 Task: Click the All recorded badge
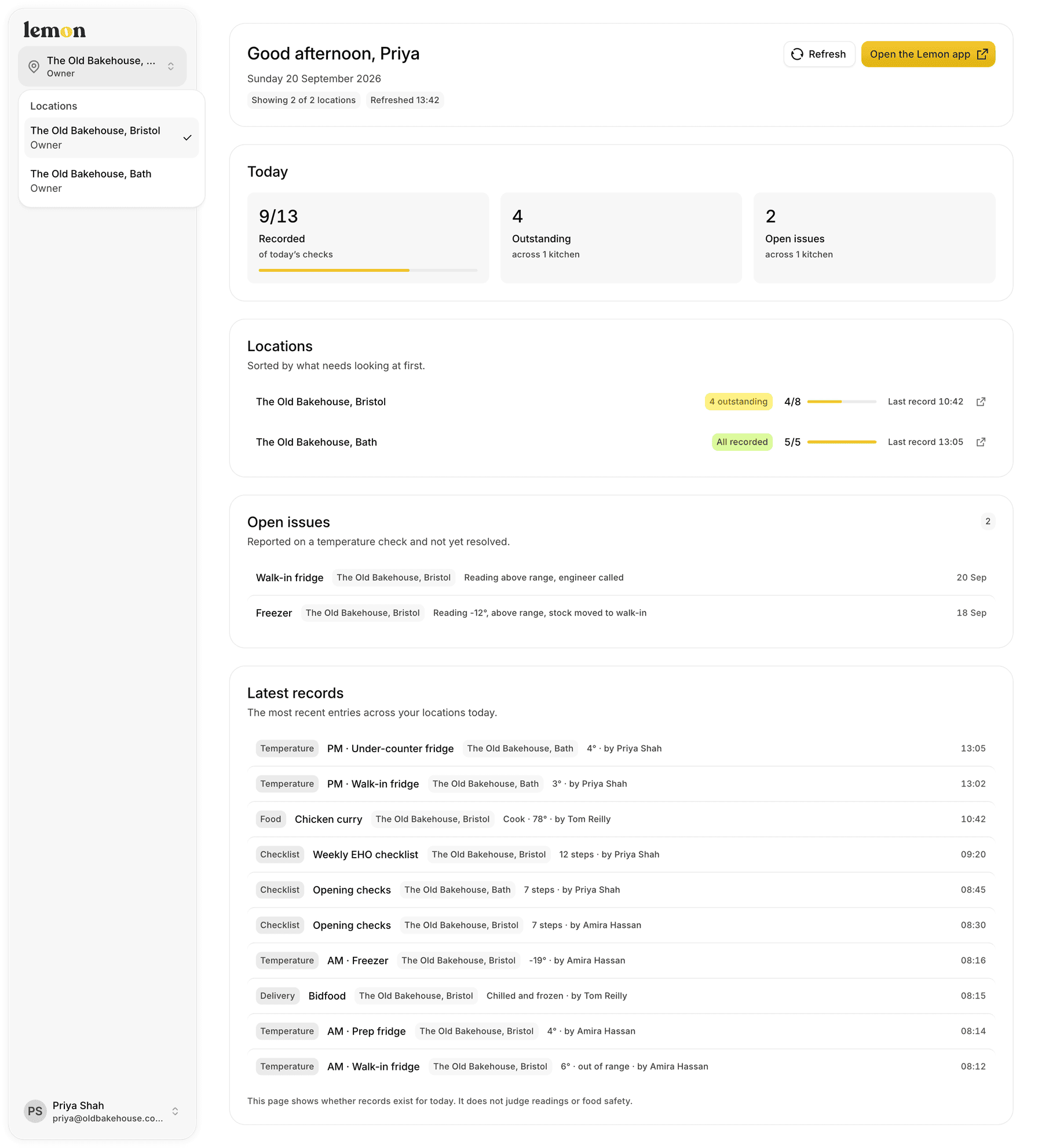click(742, 442)
